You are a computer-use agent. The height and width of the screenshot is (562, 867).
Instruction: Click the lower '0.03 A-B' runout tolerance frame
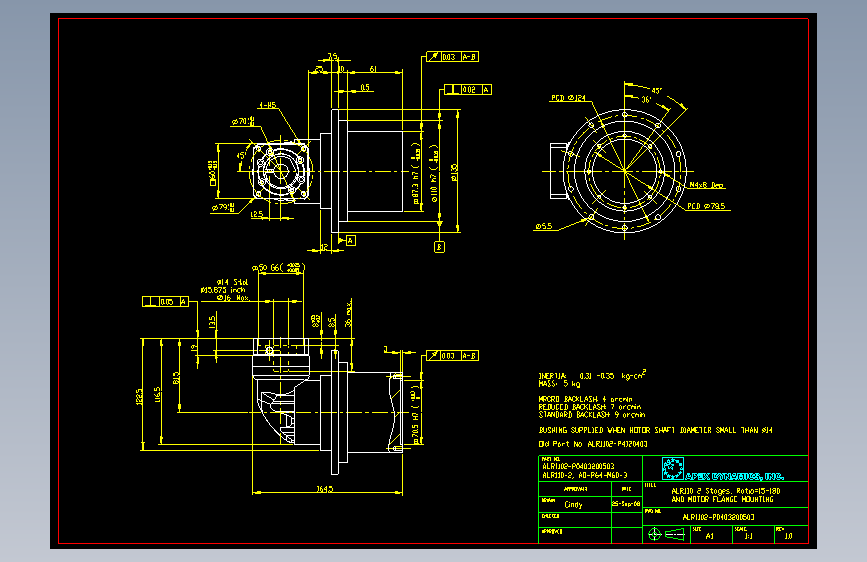pyautogui.click(x=452, y=356)
